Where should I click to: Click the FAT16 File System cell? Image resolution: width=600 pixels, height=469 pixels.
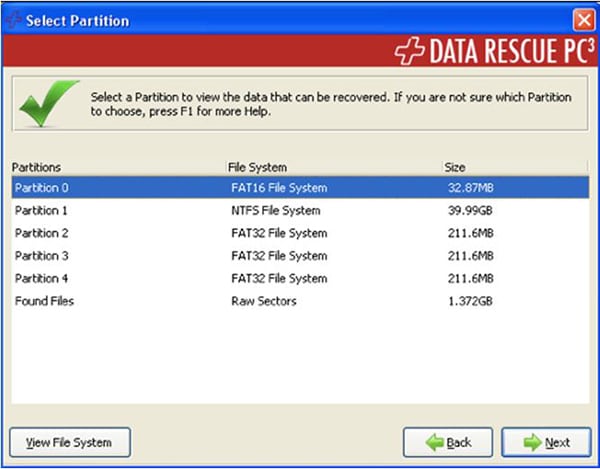pos(279,188)
